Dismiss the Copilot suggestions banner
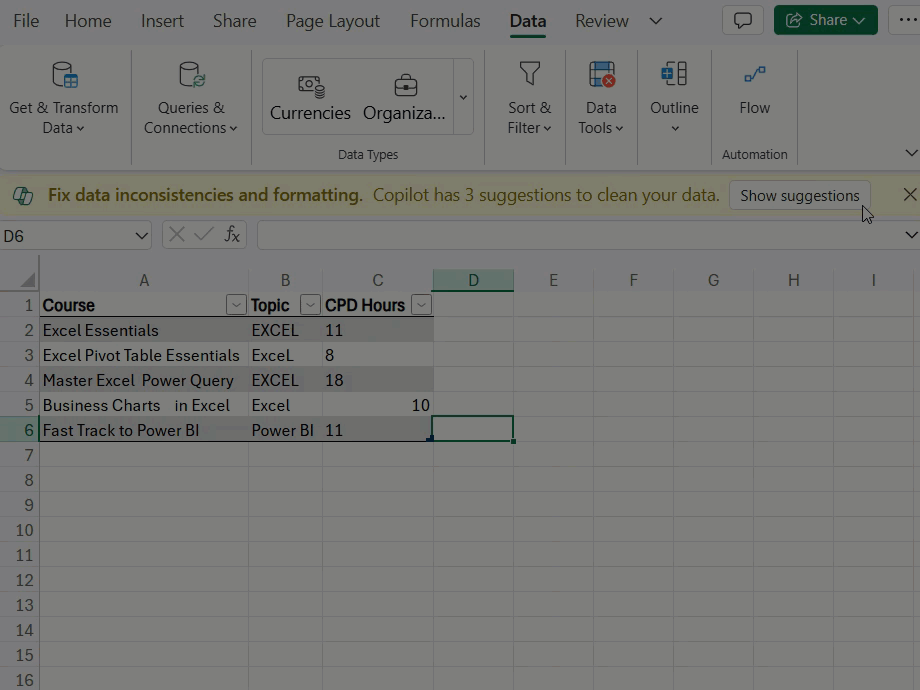The width and height of the screenshot is (920, 690). [x=909, y=195]
